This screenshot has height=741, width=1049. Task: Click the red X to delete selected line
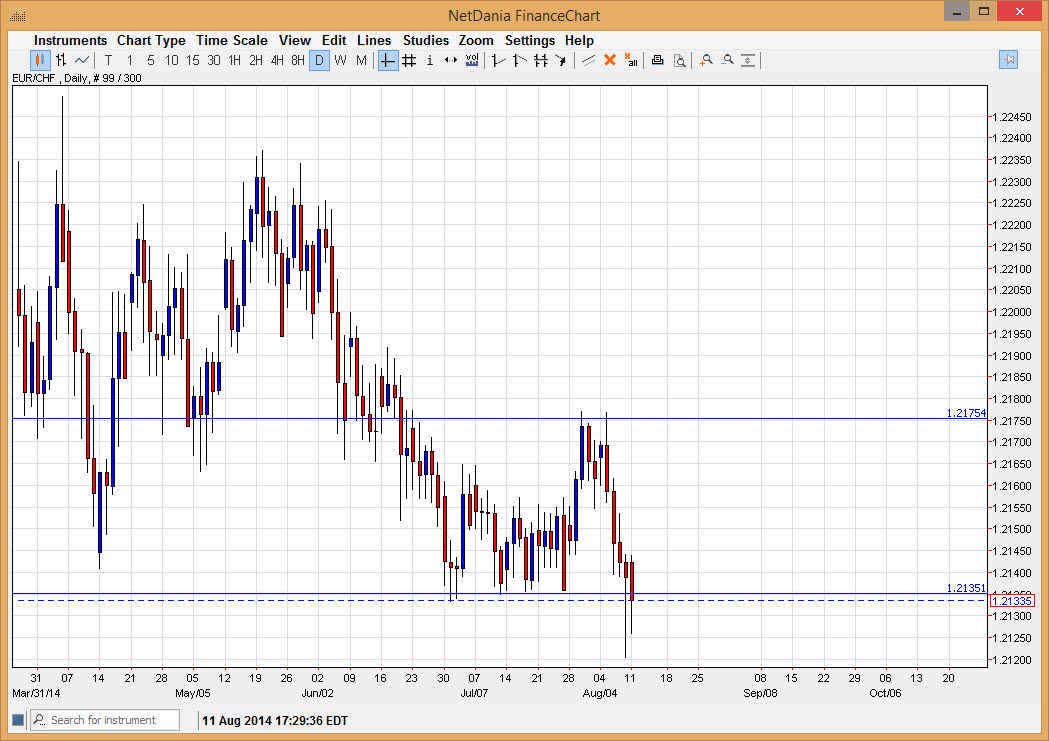point(610,60)
